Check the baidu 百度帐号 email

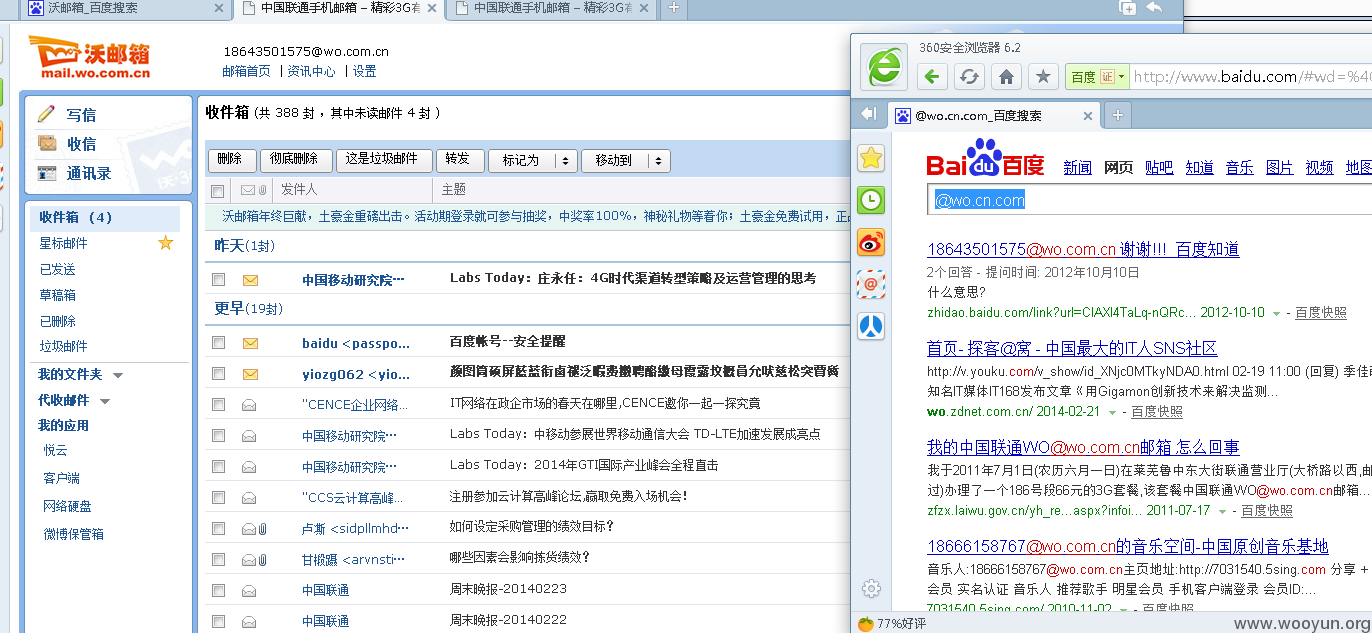pos(219,342)
